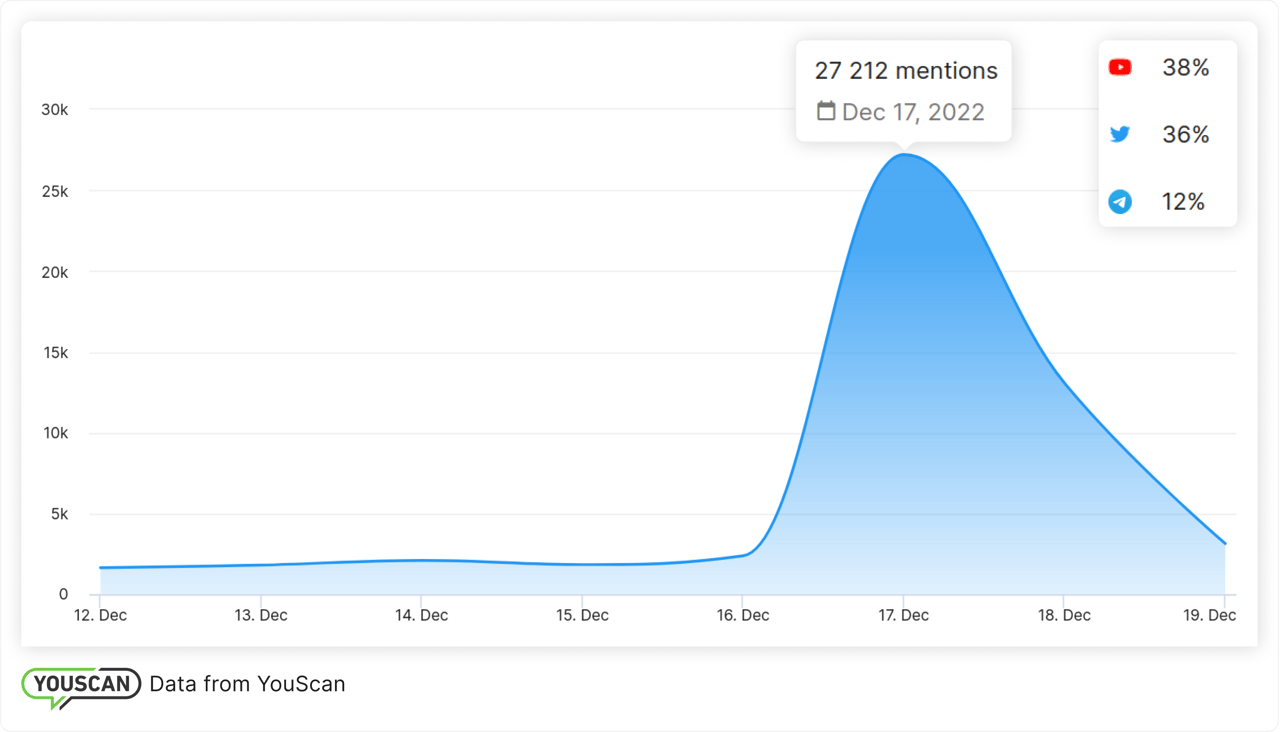The height and width of the screenshot is (732, 1280).
Task: Click the "15k" y-axis label
Action: pos(54,353)
